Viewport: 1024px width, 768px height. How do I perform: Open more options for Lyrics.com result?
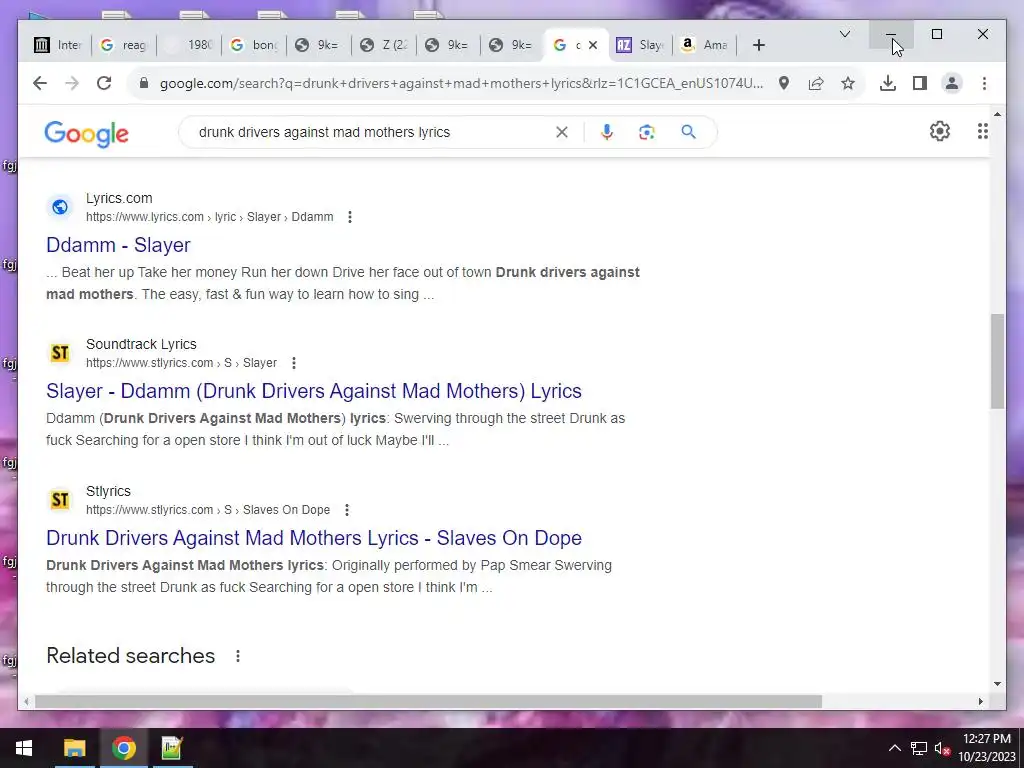click(350, 217)
